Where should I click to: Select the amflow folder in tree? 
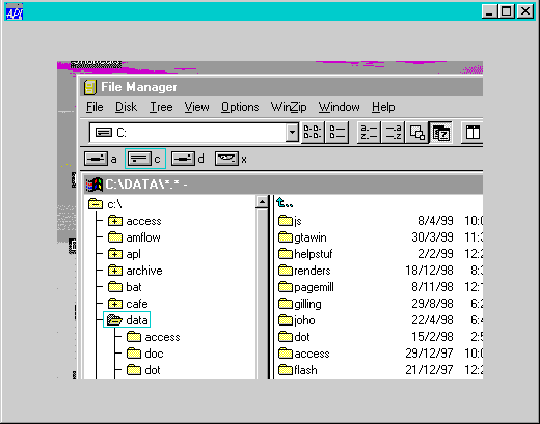tap(134, 237)
